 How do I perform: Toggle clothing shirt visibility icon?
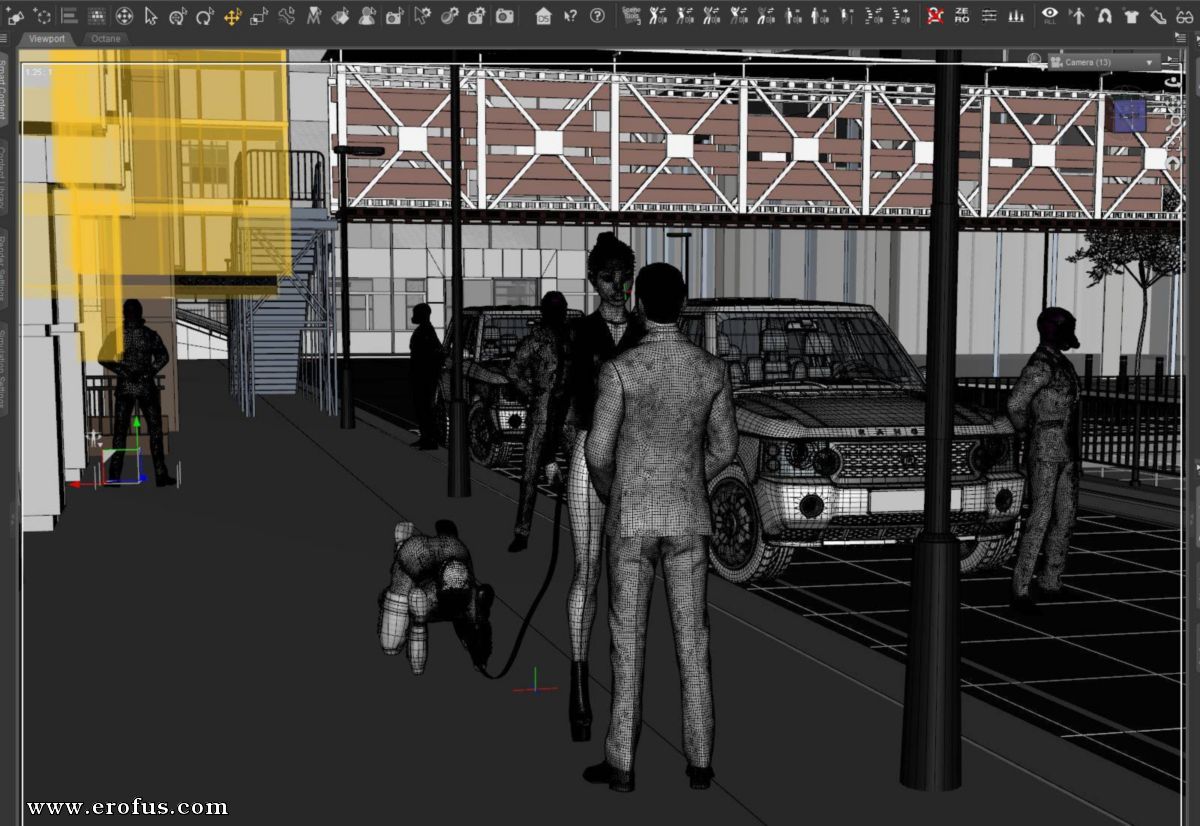(1131, 15)
